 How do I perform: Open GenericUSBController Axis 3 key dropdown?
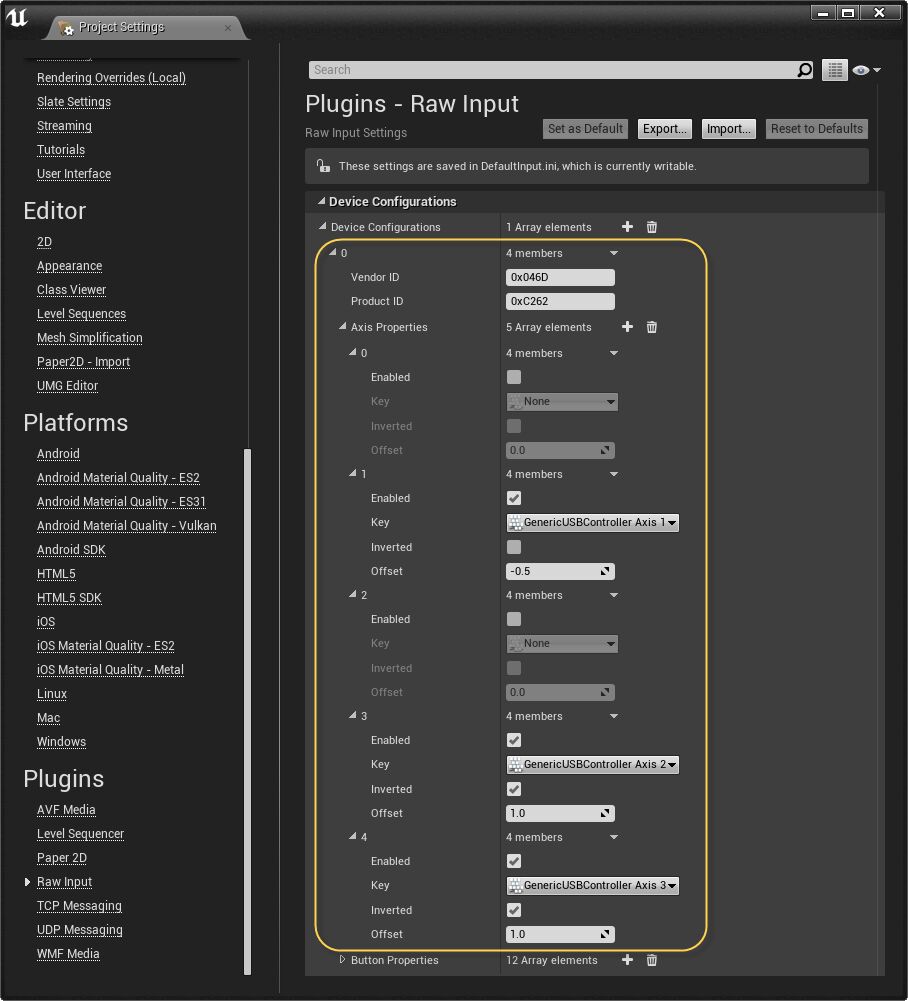(x=593, y=885)
